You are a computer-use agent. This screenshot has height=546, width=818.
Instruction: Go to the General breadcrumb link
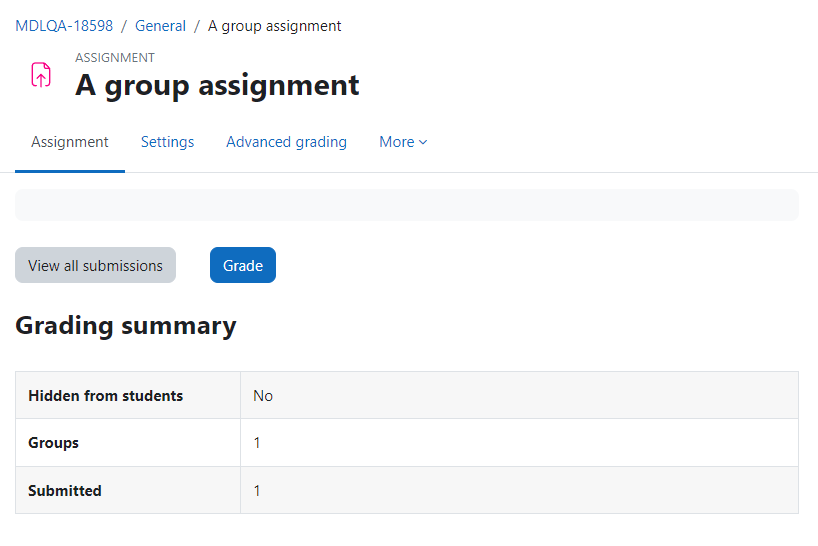coord(160,26)
